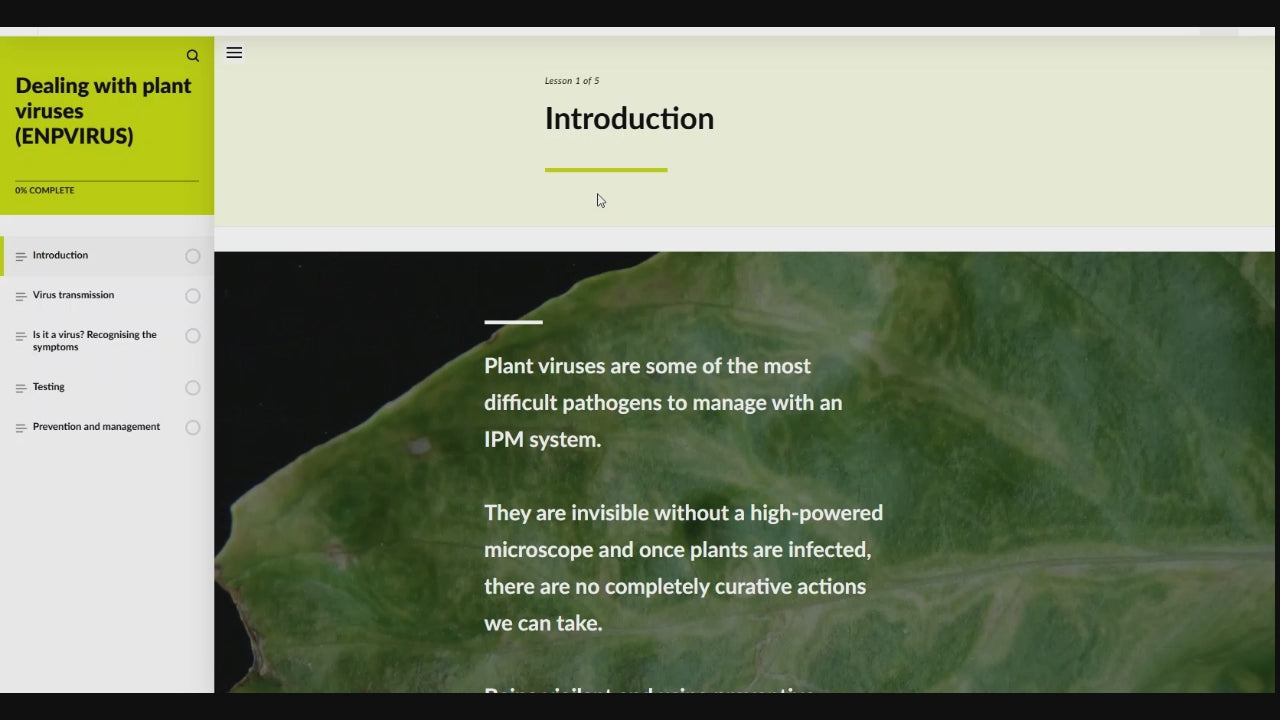The image size is (1280, 720).
Task: Open the Virus transmission lesson
Action: pyautogui.click(x=73, y=295)
